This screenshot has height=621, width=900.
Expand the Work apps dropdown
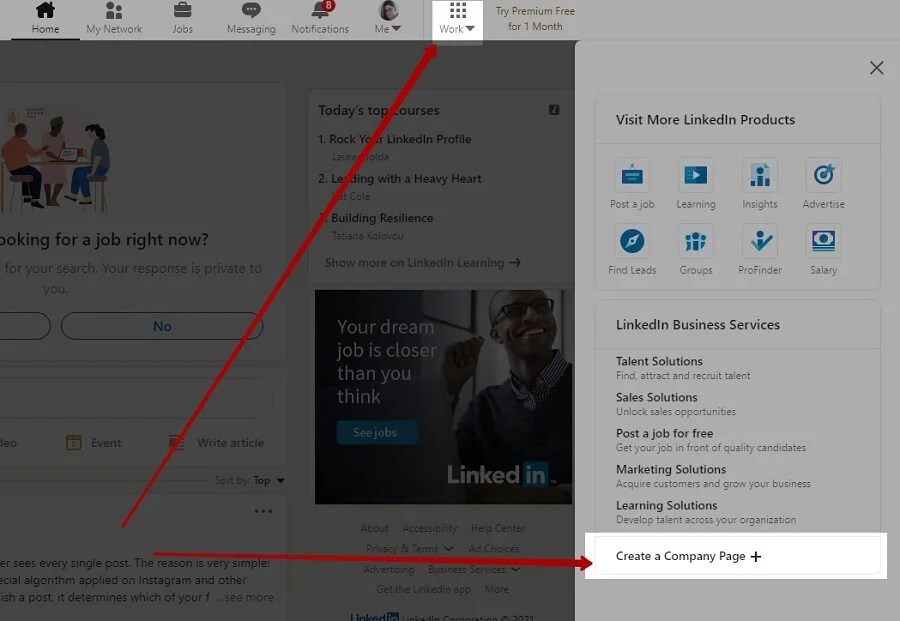pyautogui.click(x=457, y=18)
